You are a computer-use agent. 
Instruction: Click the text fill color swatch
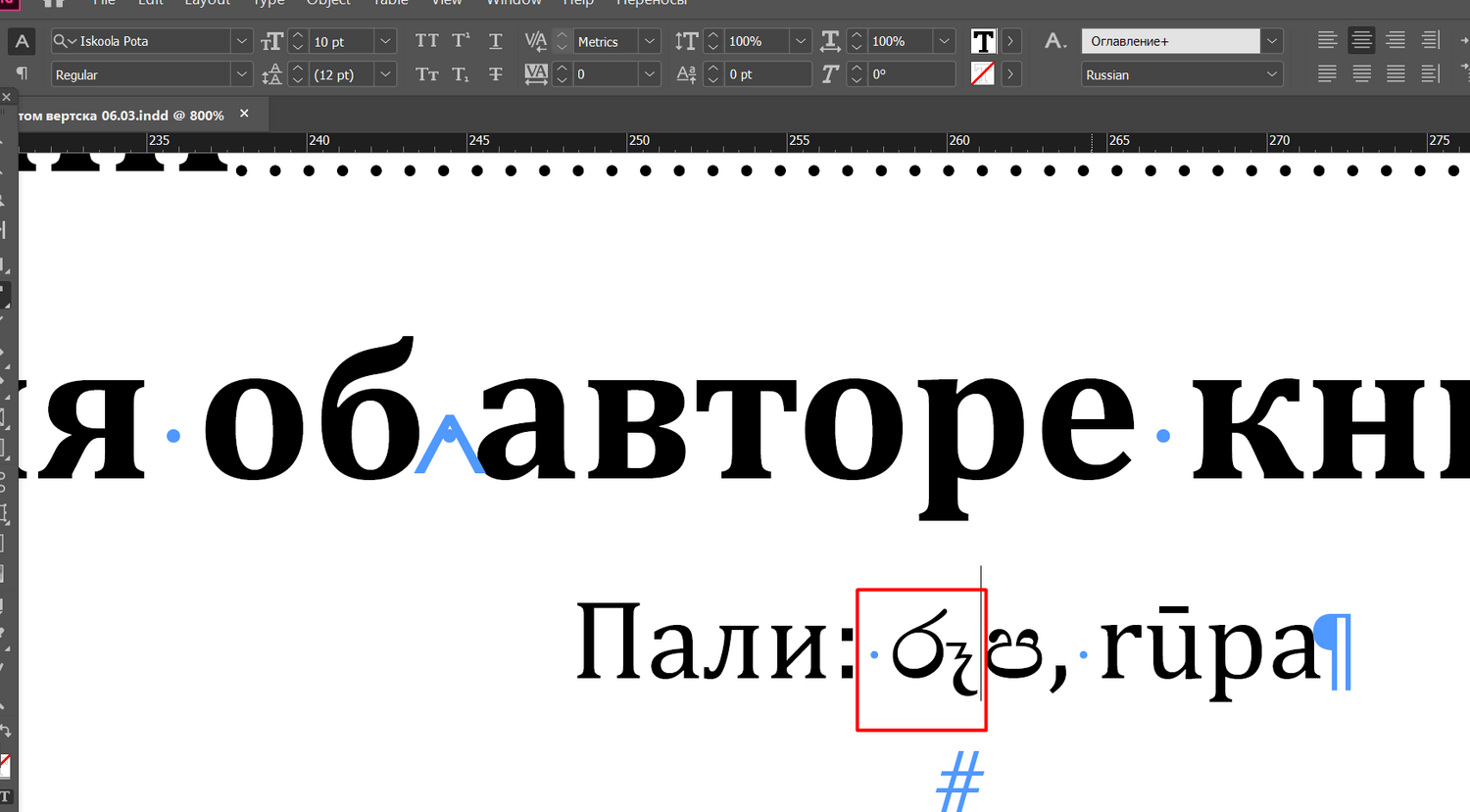983,41
